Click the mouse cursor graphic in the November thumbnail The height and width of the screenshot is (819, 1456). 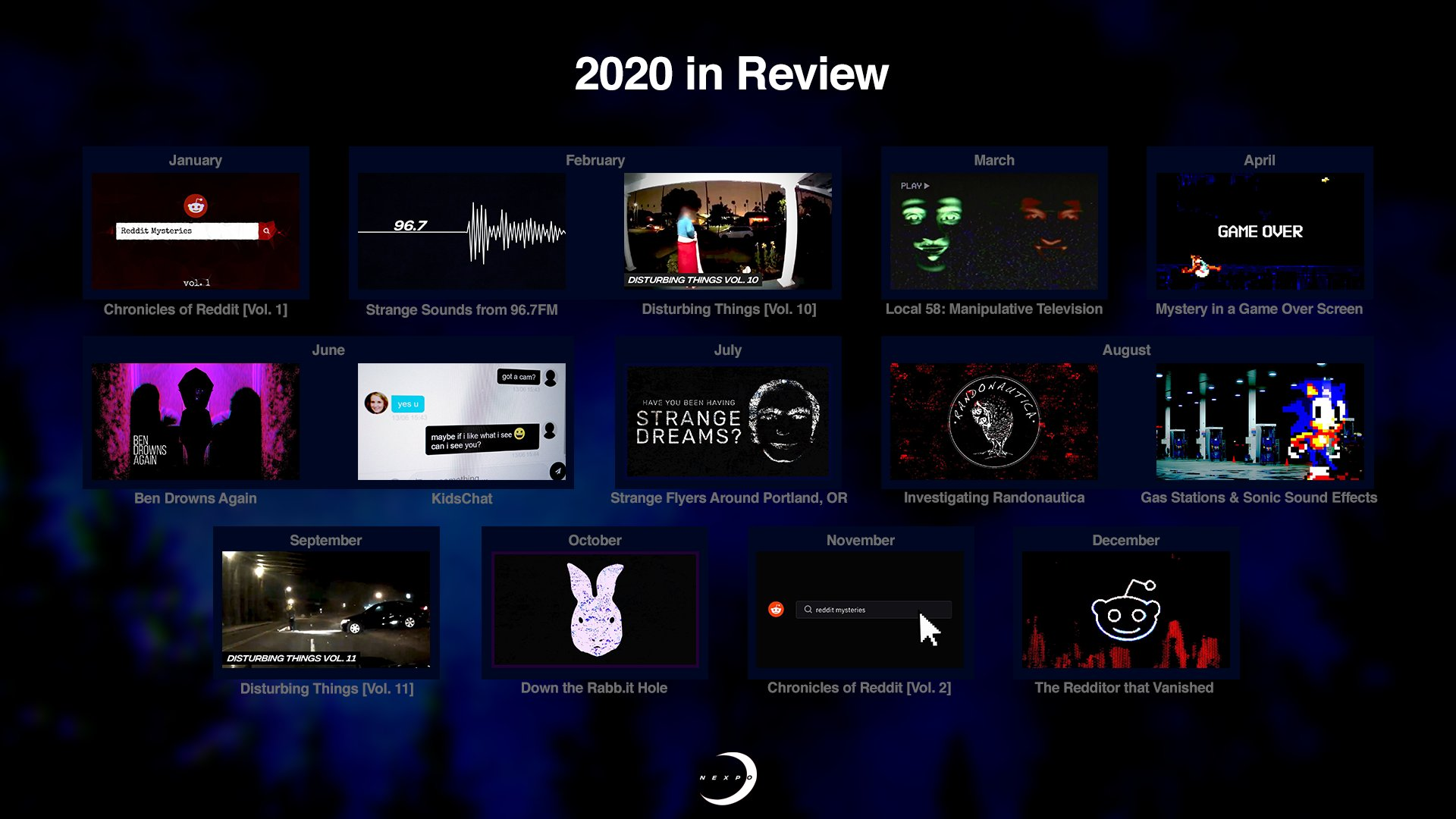(930, 630)
